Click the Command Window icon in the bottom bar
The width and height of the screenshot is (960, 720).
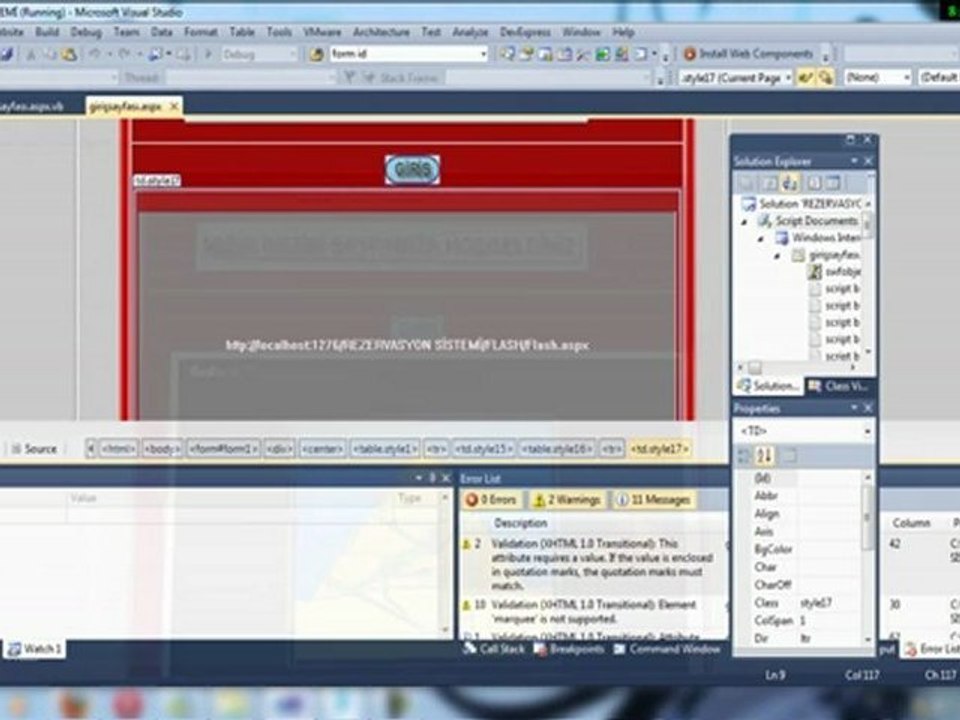[x=620, y=648]
